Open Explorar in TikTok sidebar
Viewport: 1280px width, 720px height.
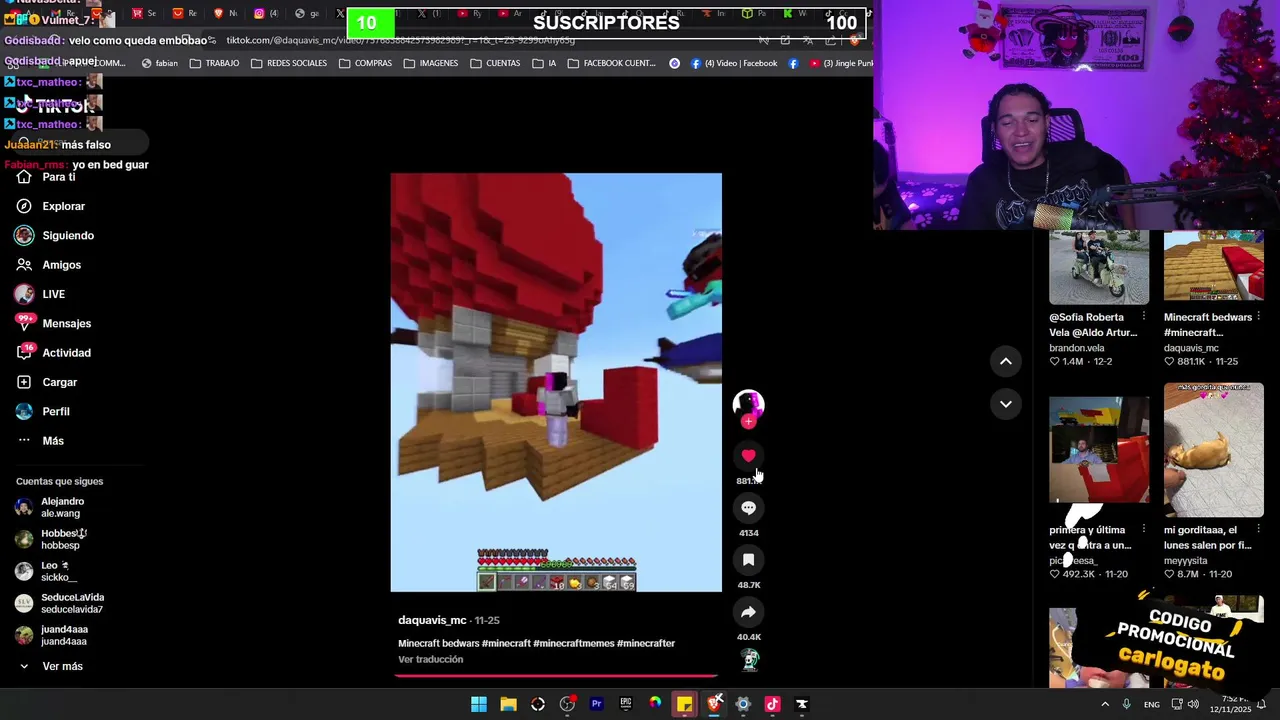[x=51, y=206]
